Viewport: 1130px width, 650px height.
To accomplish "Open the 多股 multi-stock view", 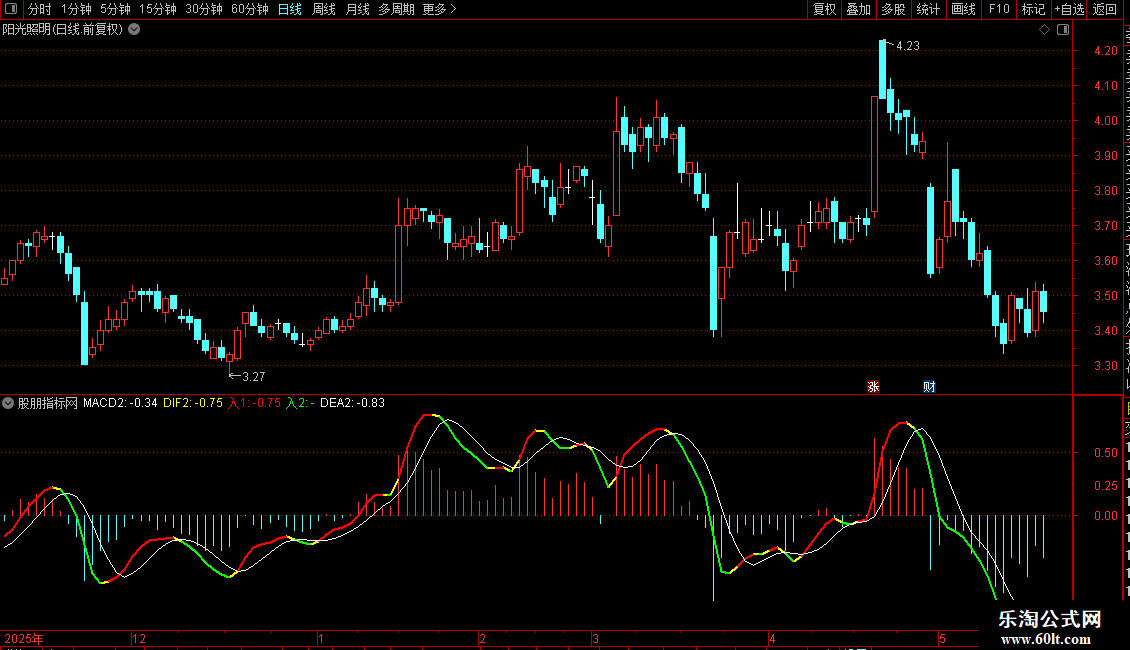I will click(893, 9).
